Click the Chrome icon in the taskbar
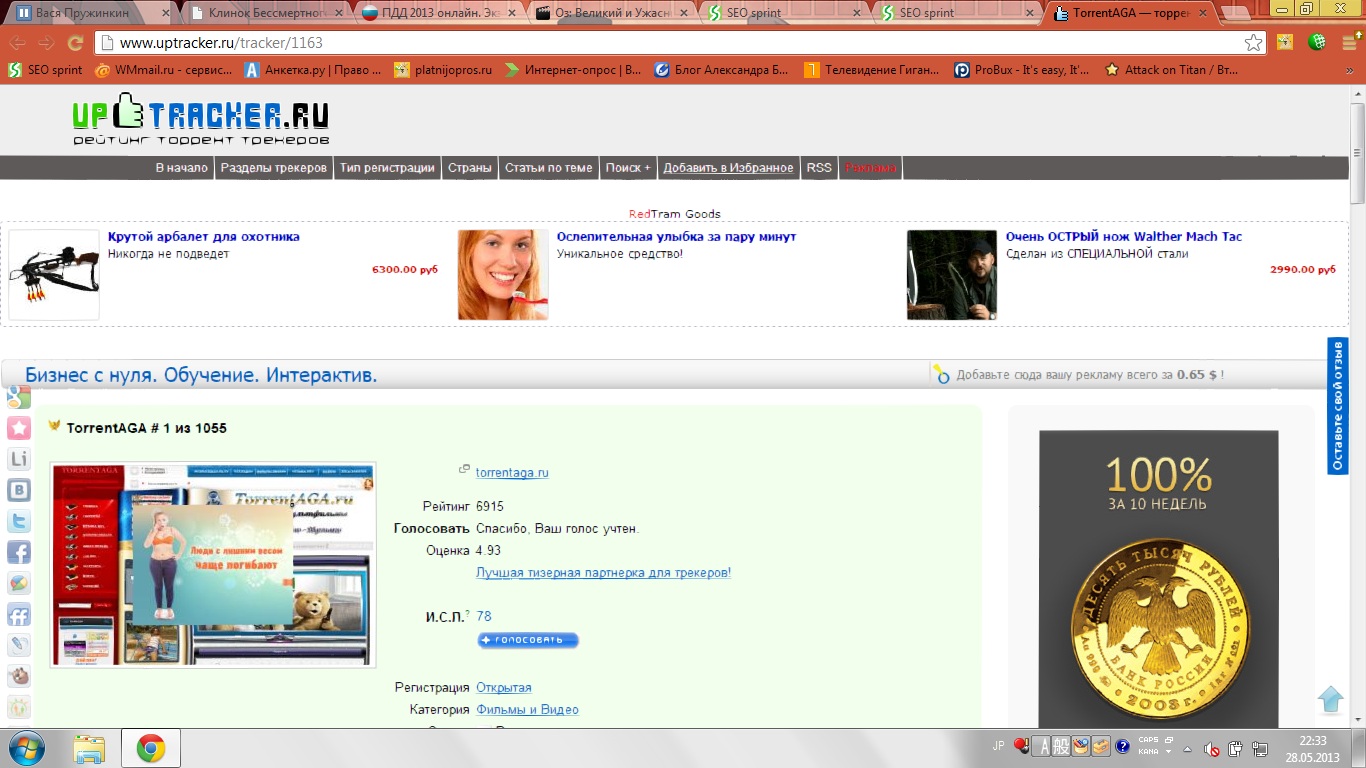 [x=151, y=748]
